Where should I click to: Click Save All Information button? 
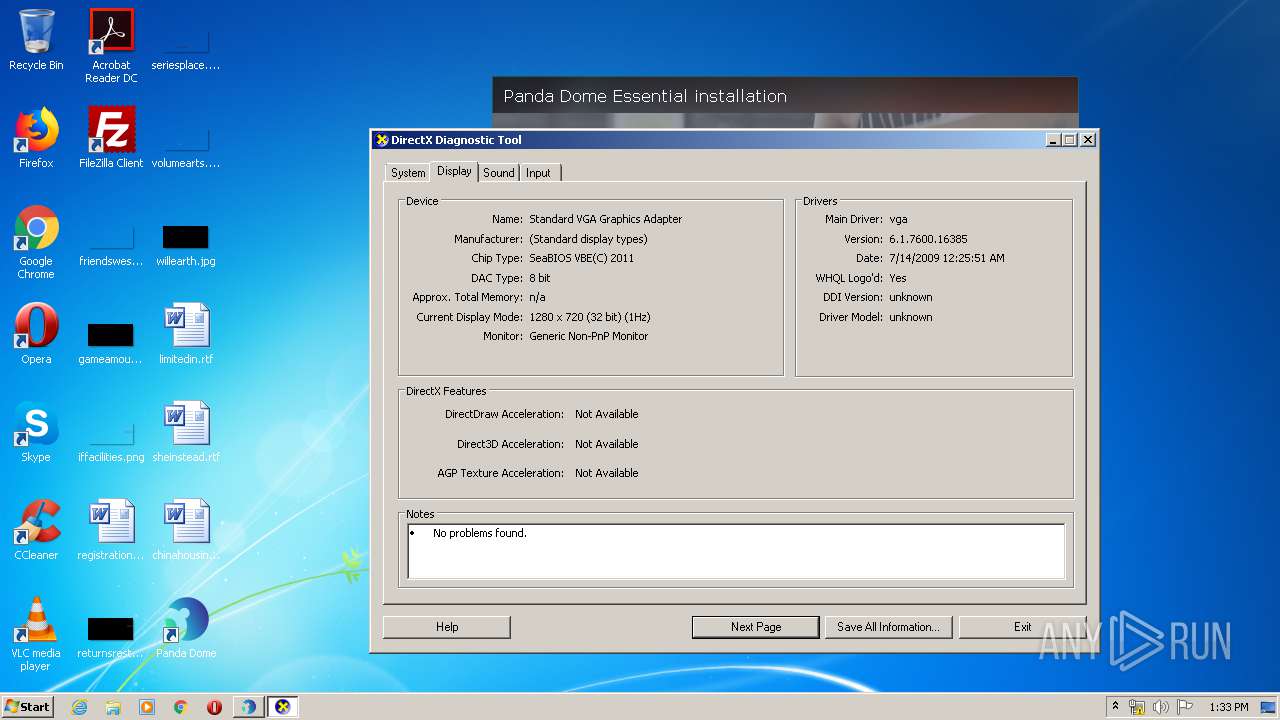[x=888, y=627]
